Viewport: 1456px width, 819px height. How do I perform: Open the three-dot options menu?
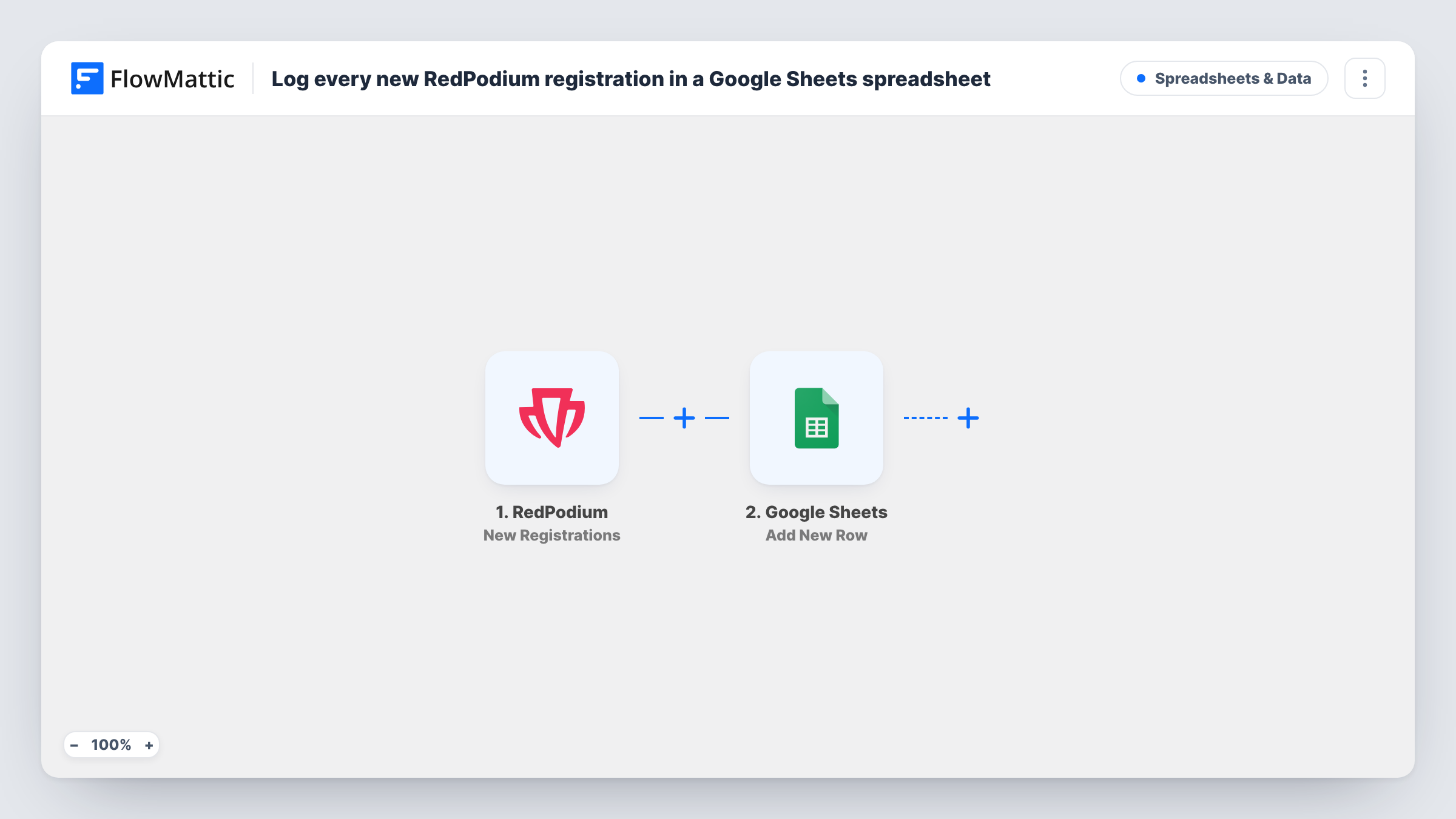click(1364, 78)
